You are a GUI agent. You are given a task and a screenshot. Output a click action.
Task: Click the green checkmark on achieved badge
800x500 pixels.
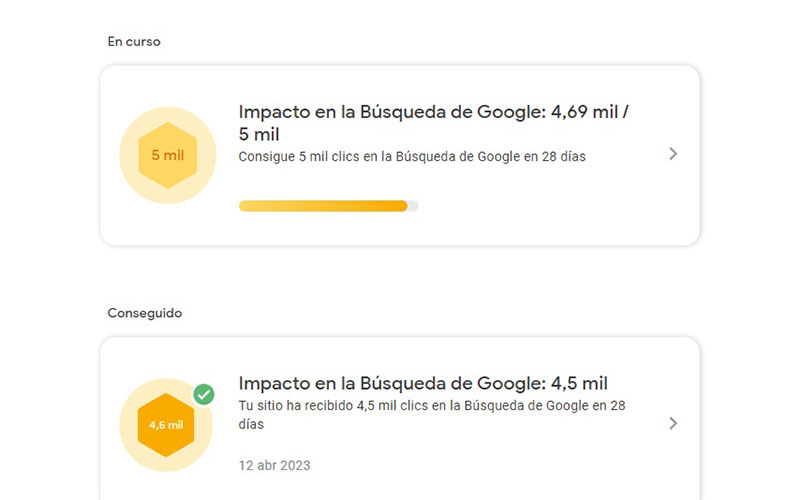204,394
